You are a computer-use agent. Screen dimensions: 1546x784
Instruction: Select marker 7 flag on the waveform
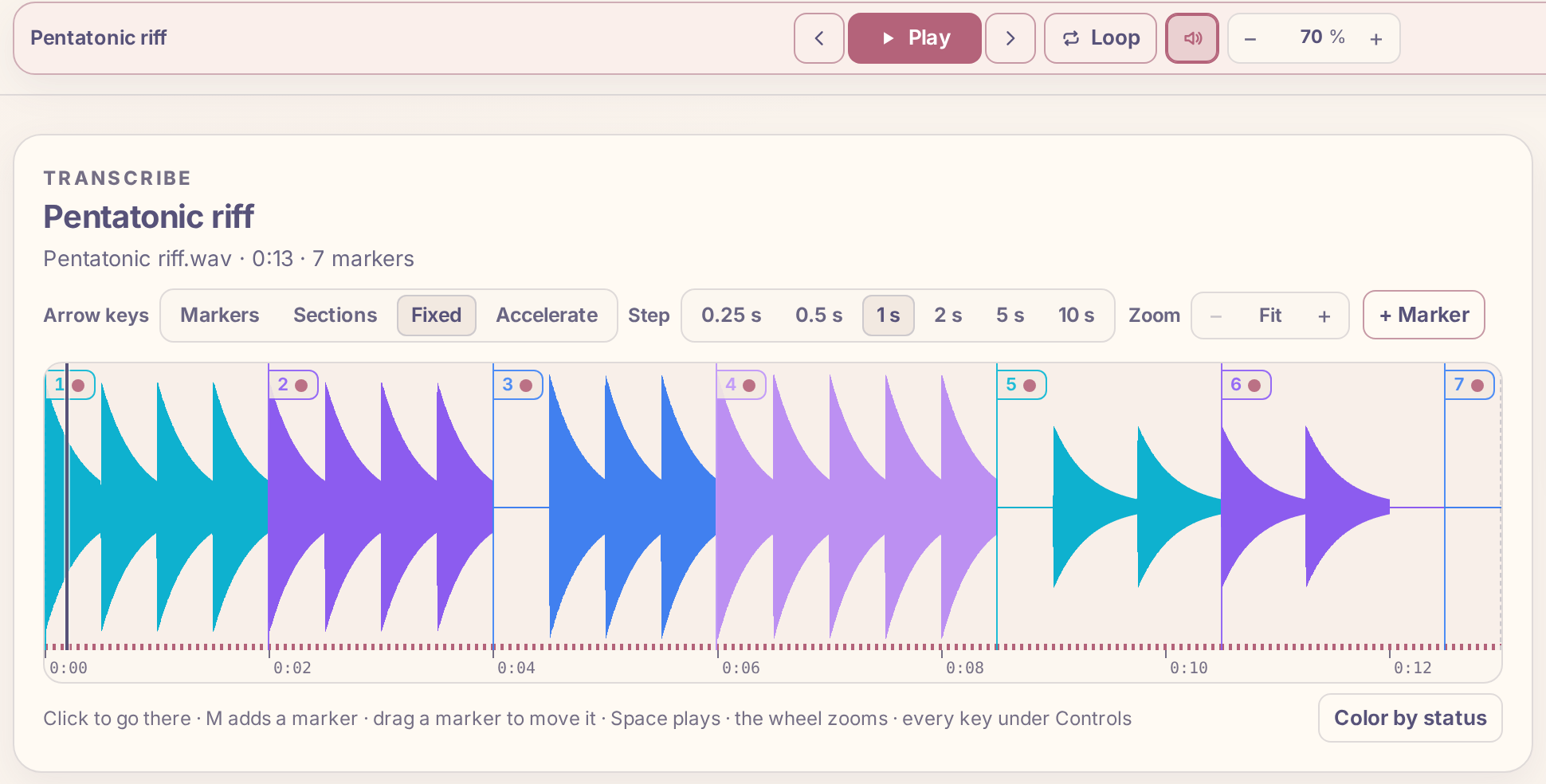coord(1469,385)
